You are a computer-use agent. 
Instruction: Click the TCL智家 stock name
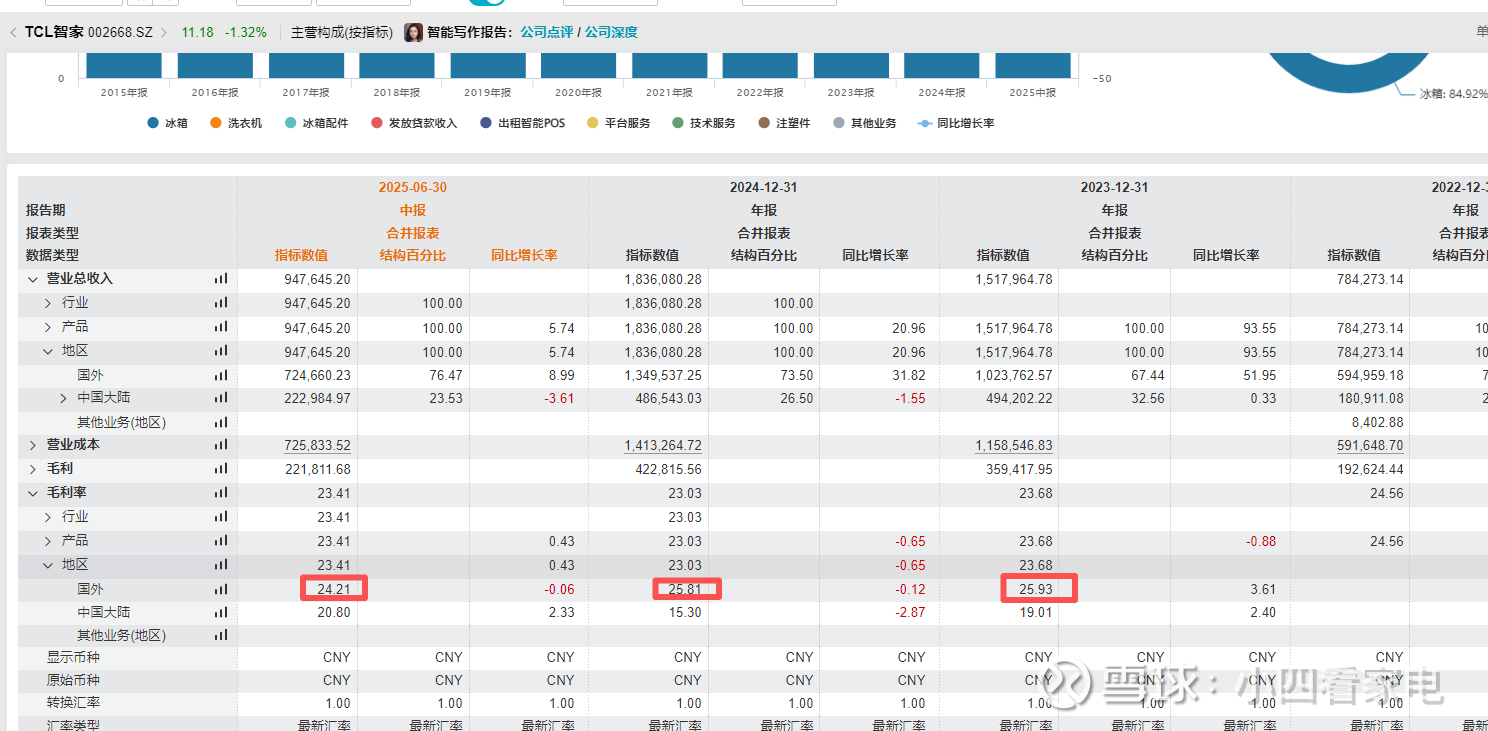tap(54, 32)
